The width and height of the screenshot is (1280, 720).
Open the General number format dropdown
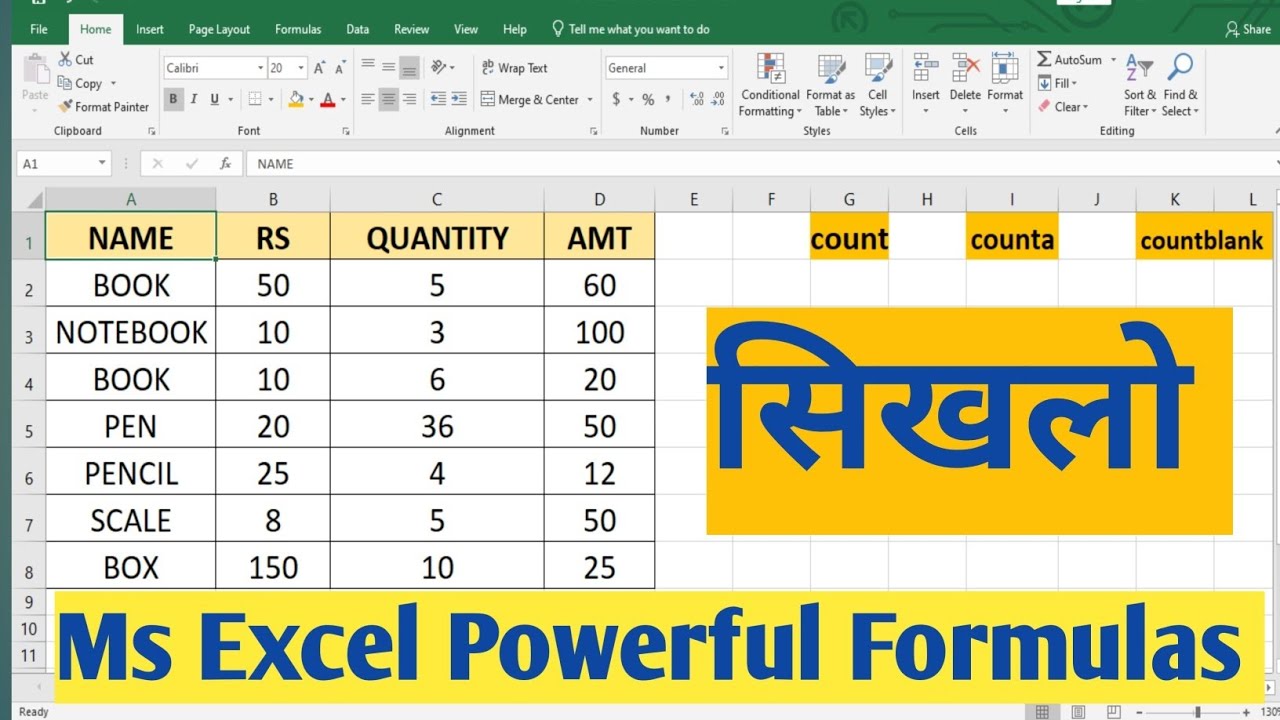[x=721, y=68]
